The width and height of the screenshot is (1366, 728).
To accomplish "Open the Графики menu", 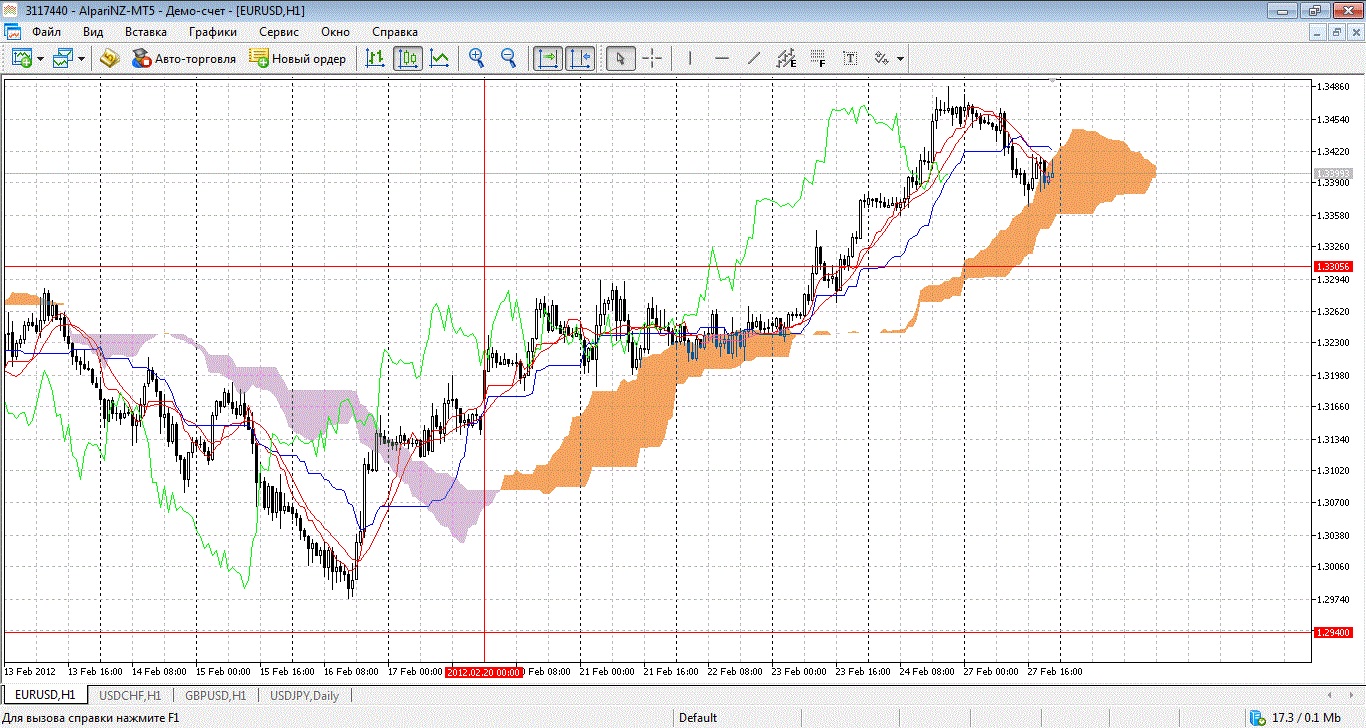I will (212, 32).
